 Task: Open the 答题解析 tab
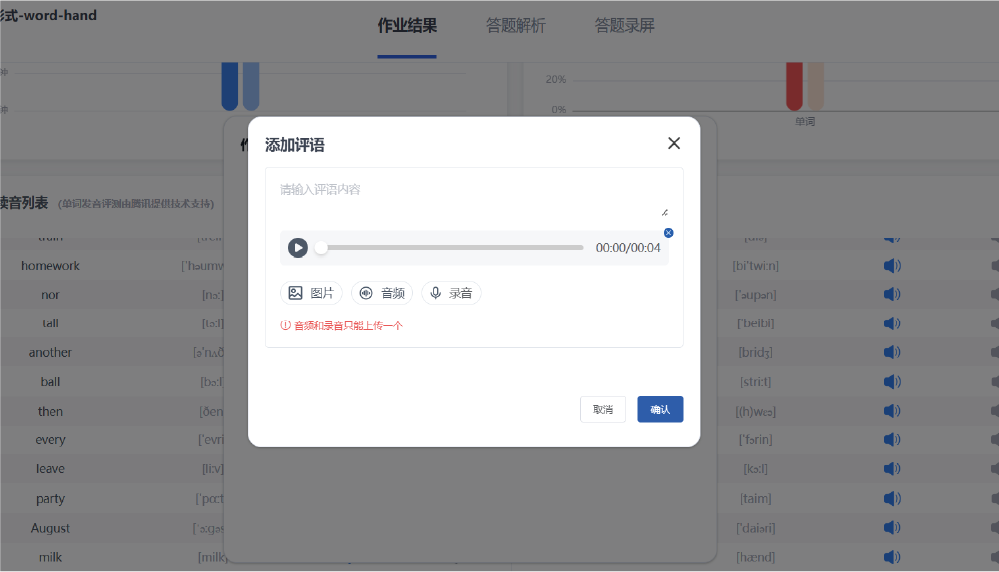click(516, 26)
